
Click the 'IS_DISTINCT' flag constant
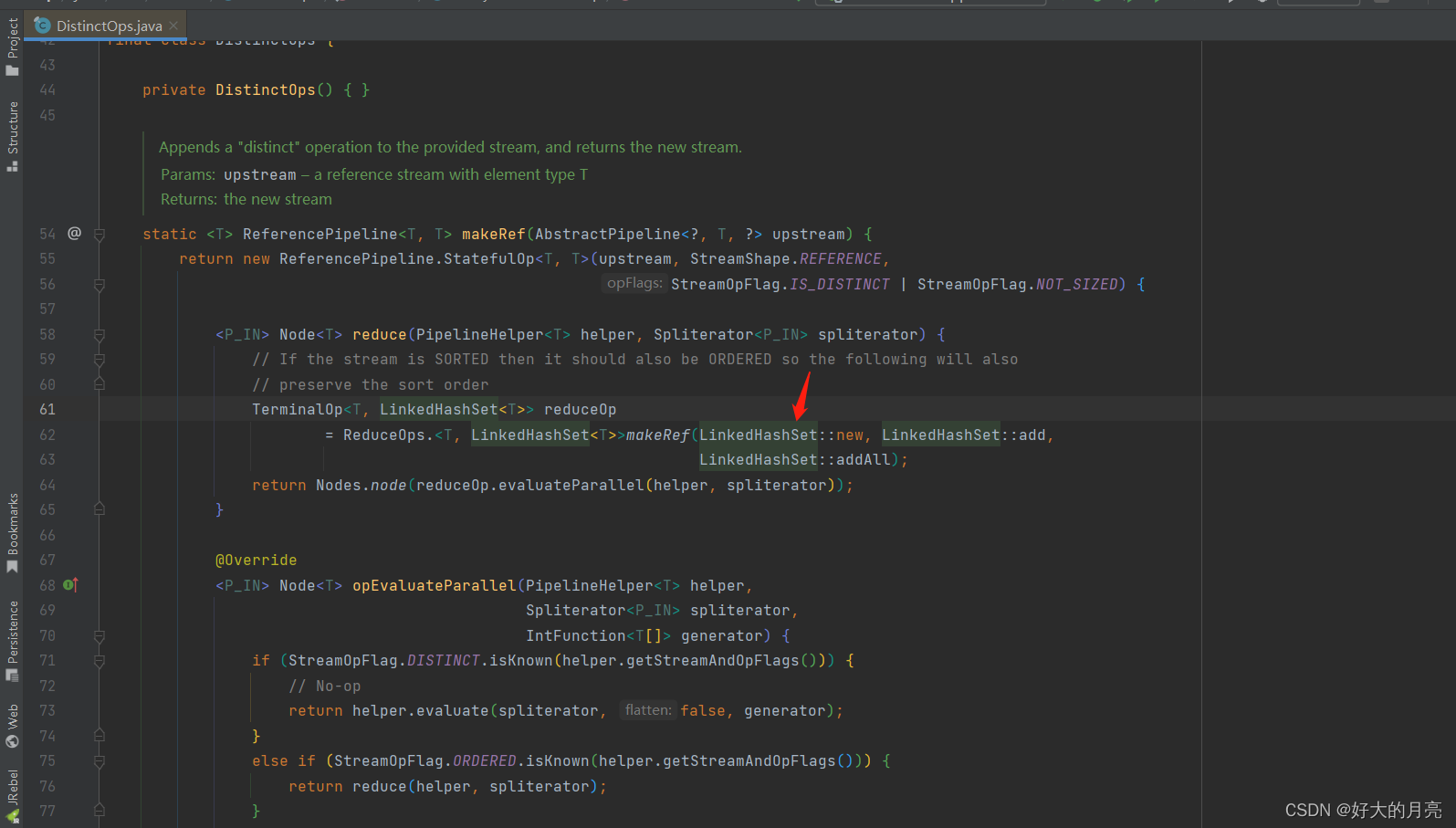(x=840, y=284)
